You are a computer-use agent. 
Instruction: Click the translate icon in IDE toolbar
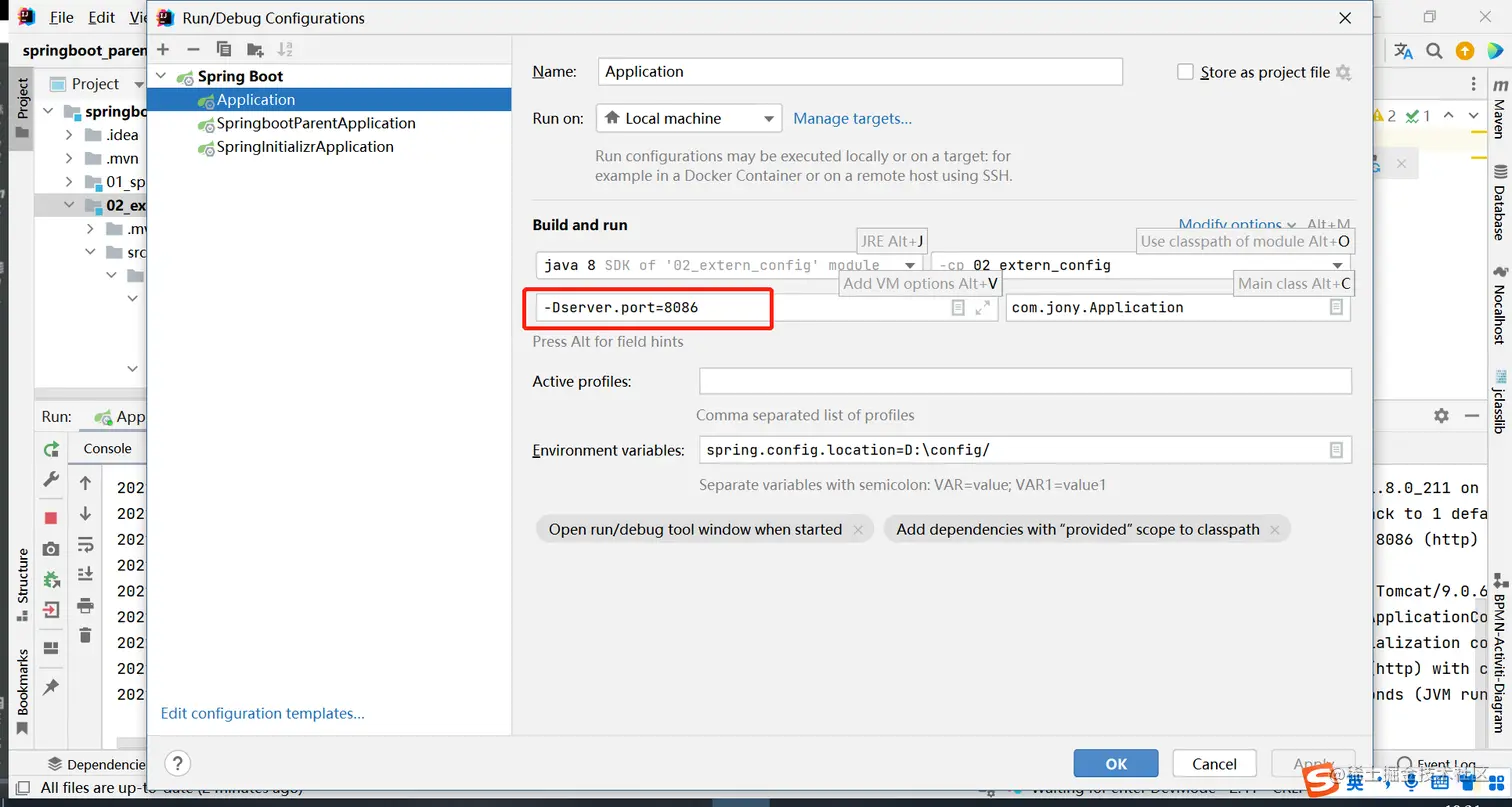(x=1404, y=51)
